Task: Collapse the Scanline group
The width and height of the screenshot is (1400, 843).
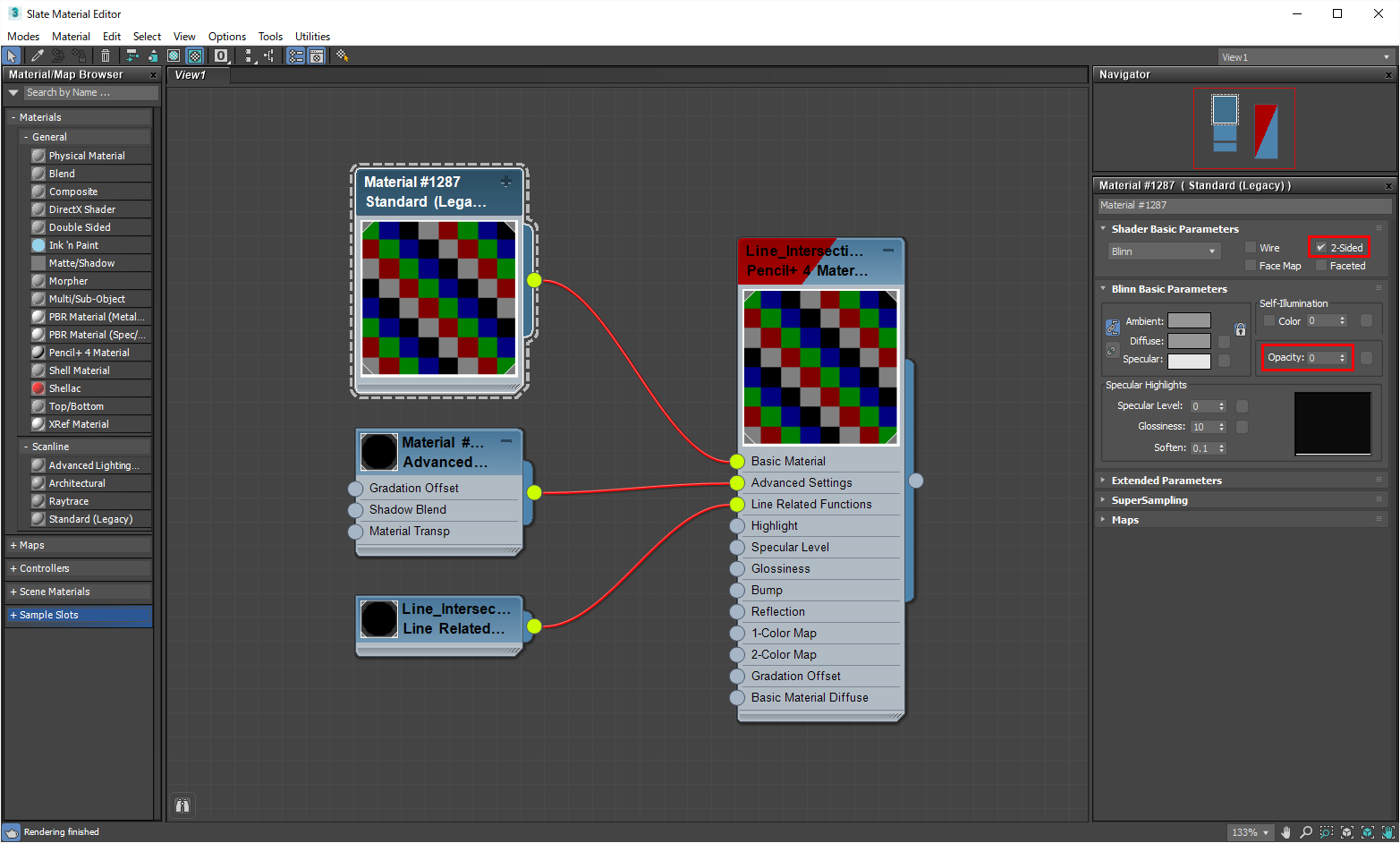Action: (85, 447)
